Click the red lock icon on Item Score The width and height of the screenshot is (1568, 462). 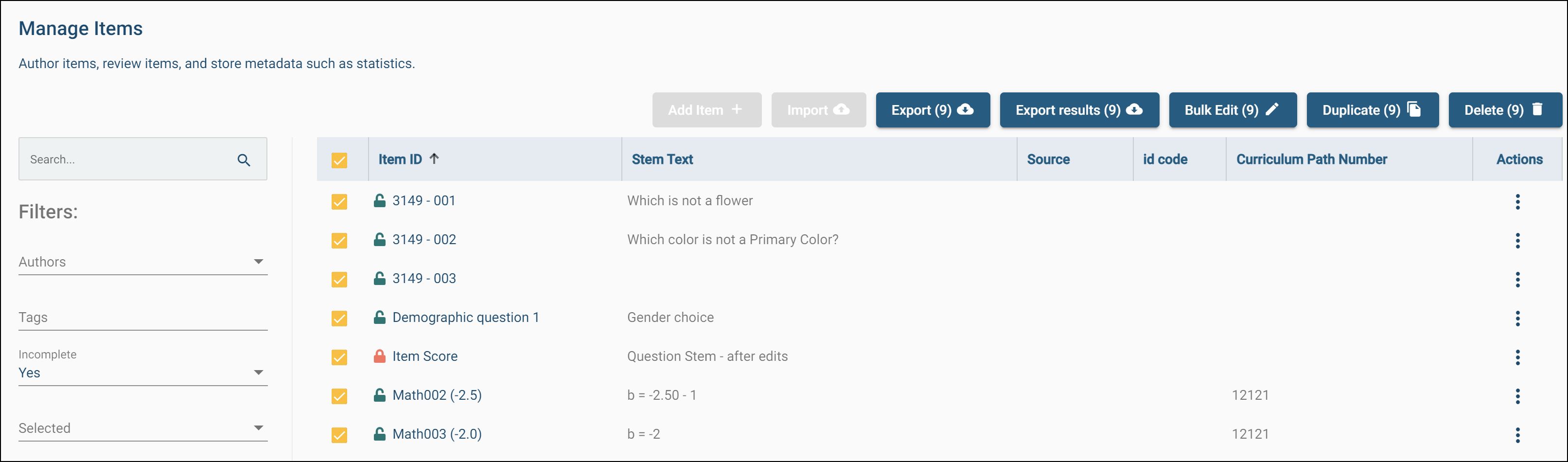tap(379, 356)
